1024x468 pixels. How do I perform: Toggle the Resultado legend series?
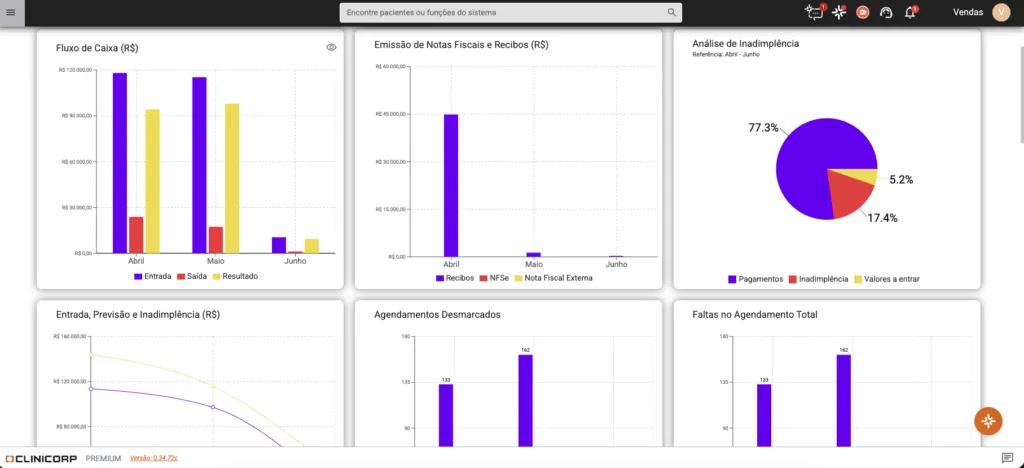click(x=236, y=276)
